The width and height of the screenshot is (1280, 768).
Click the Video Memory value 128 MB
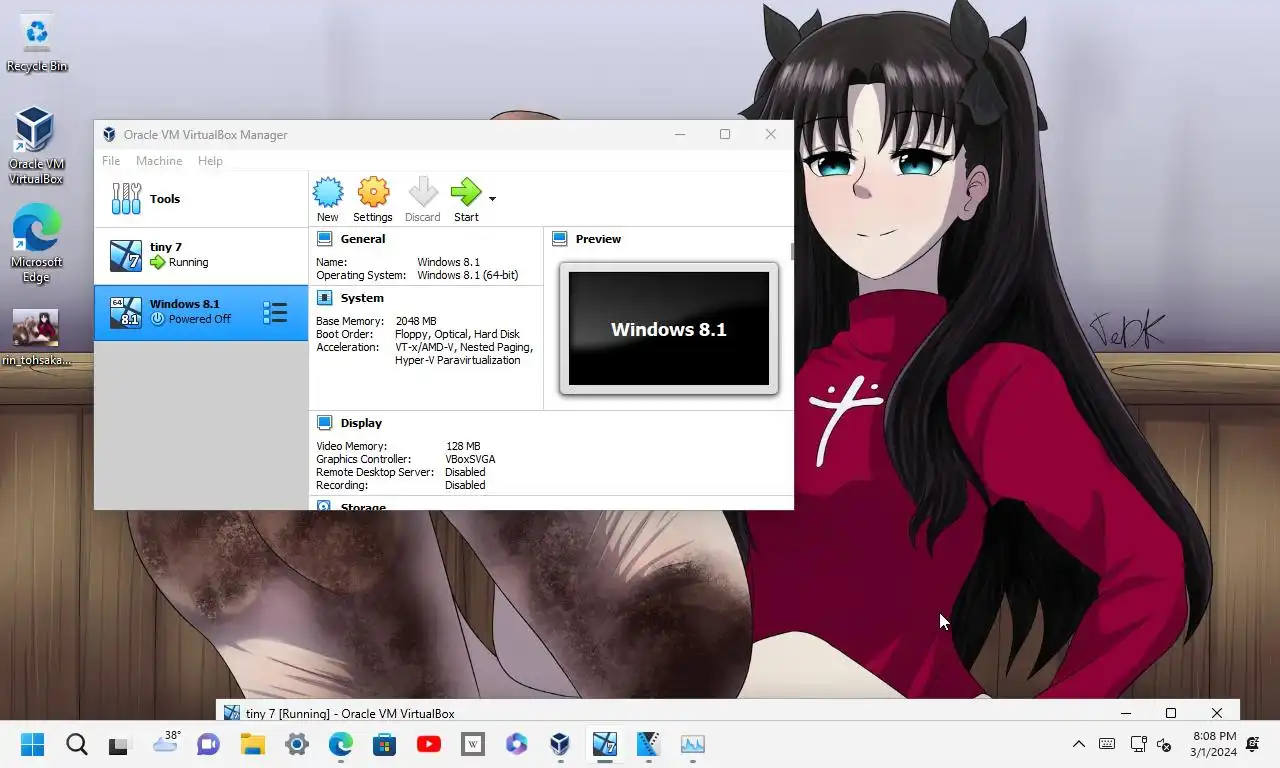click(462, 446)
